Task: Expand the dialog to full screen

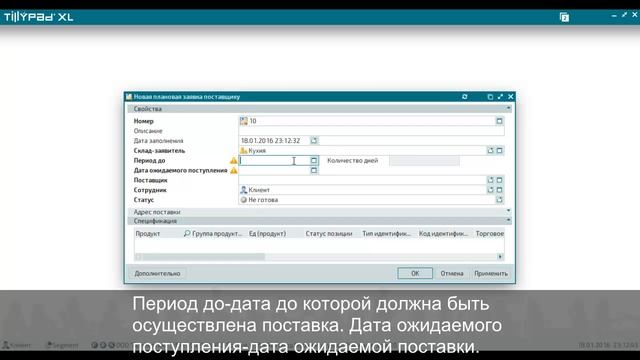Action: coord(500,97)
